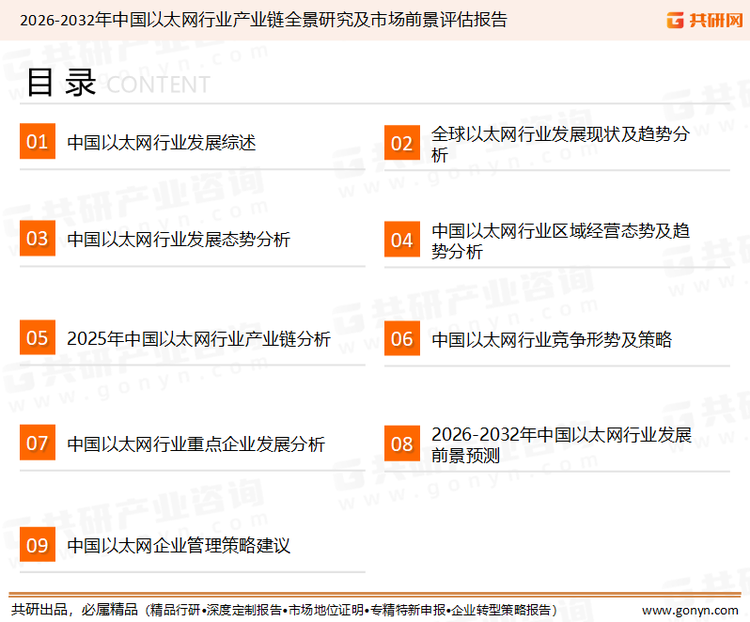The image size is (750, 622).
Task: Select chapter 2026-2032年中国以太网行业发展前景预测
Action: (561, 445)
